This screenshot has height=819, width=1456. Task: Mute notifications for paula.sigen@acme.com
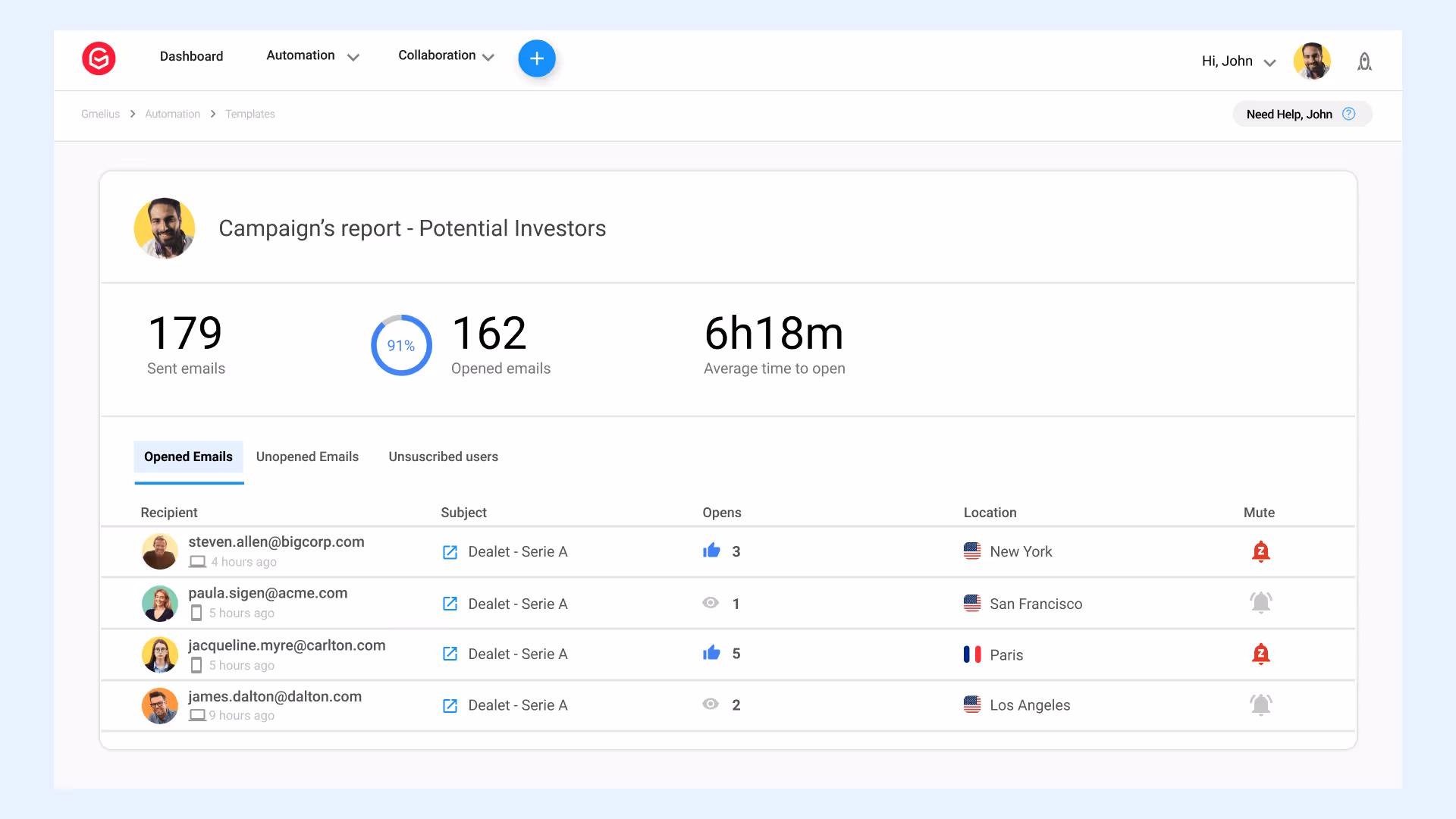point(1260,603)
